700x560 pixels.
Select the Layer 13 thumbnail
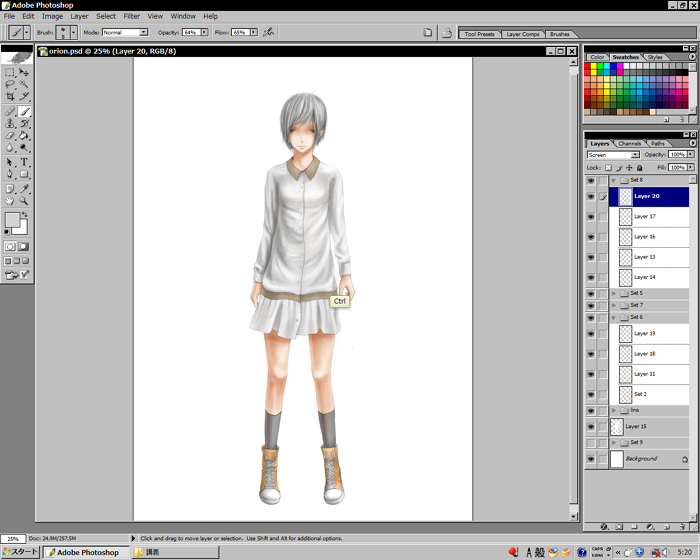(x=625, y=257)
